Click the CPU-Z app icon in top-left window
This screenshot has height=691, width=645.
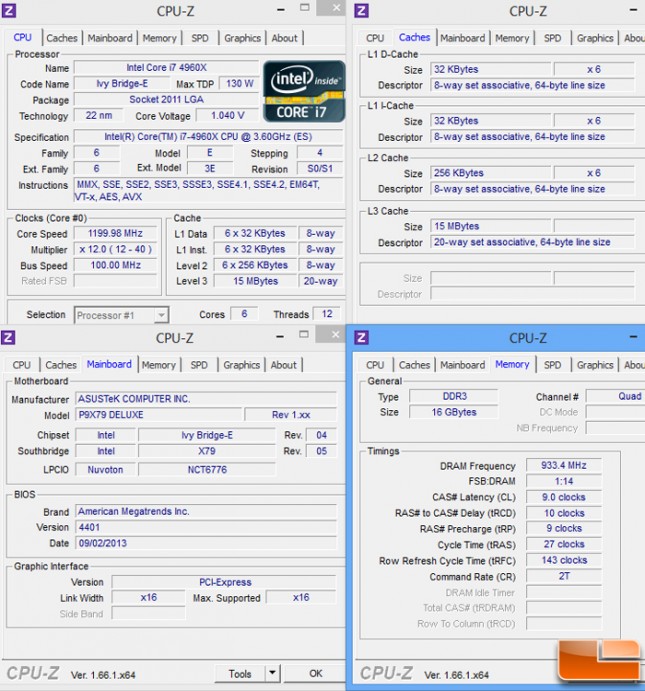coord(9,10)
